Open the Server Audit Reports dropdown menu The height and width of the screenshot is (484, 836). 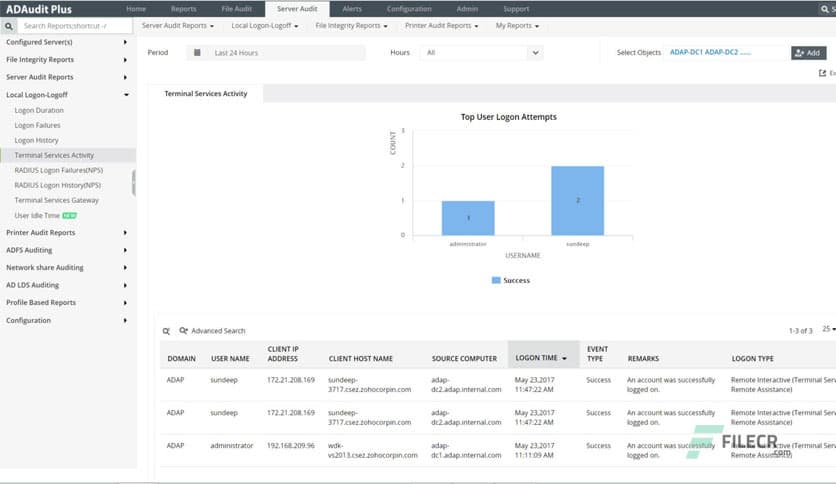click(x=178, y=26)
